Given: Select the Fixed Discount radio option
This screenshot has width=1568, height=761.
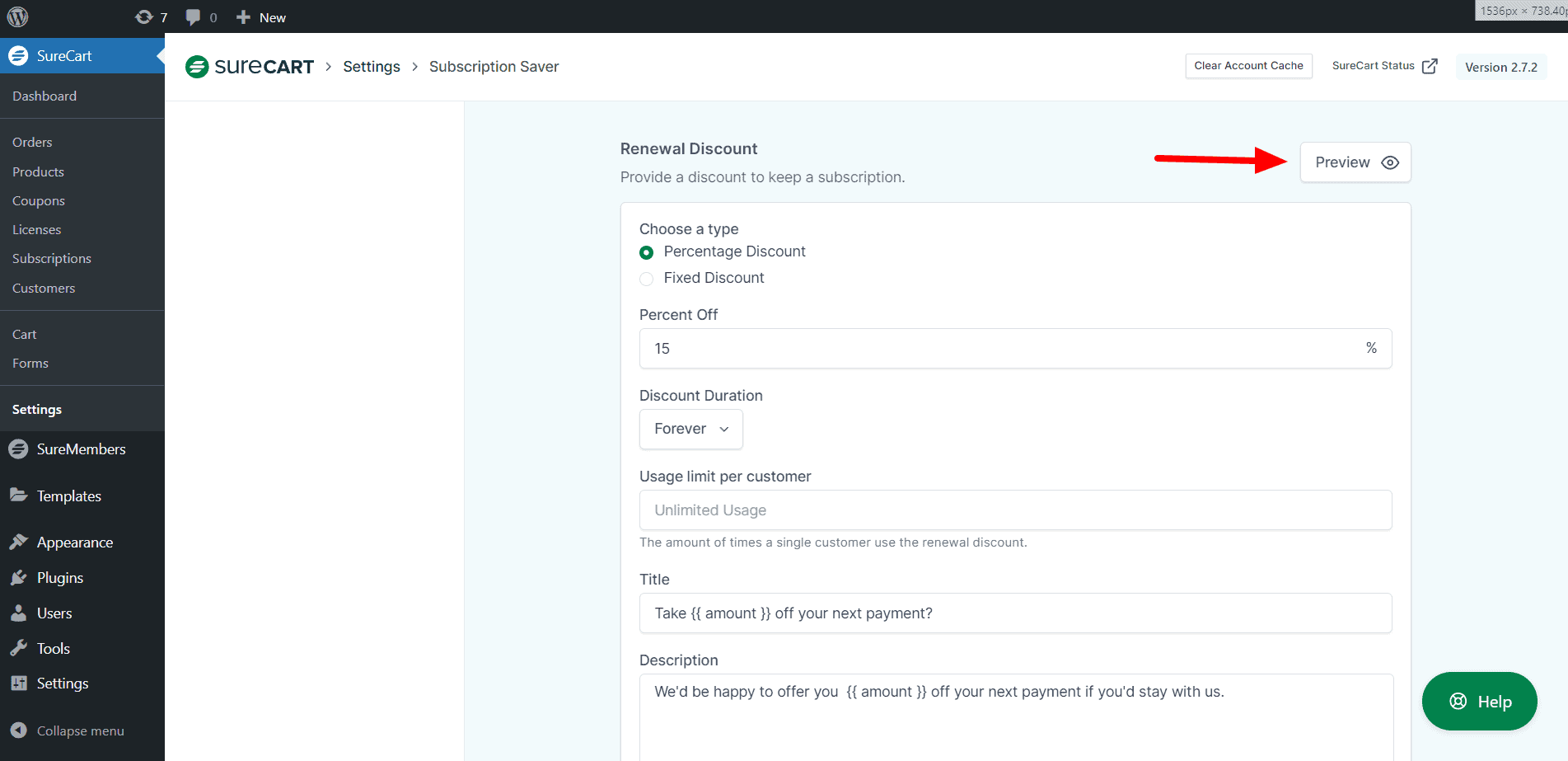Looking at the screenshot, I should click(x=647, y=279).
